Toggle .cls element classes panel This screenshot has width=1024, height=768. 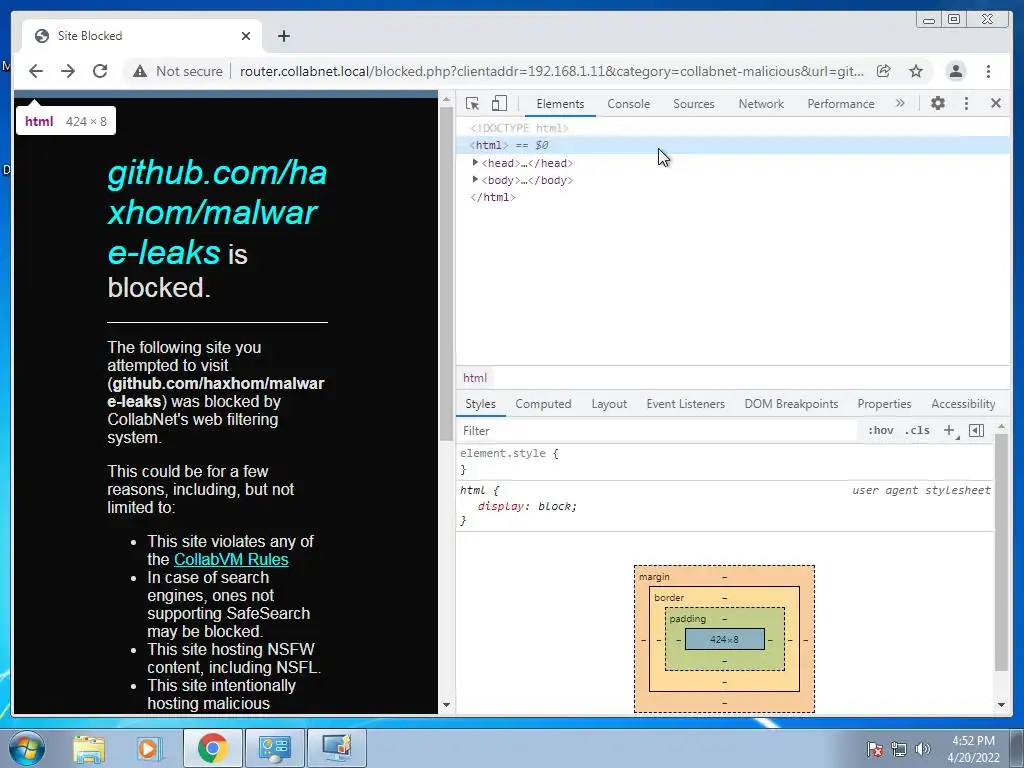tap(918, 430)
